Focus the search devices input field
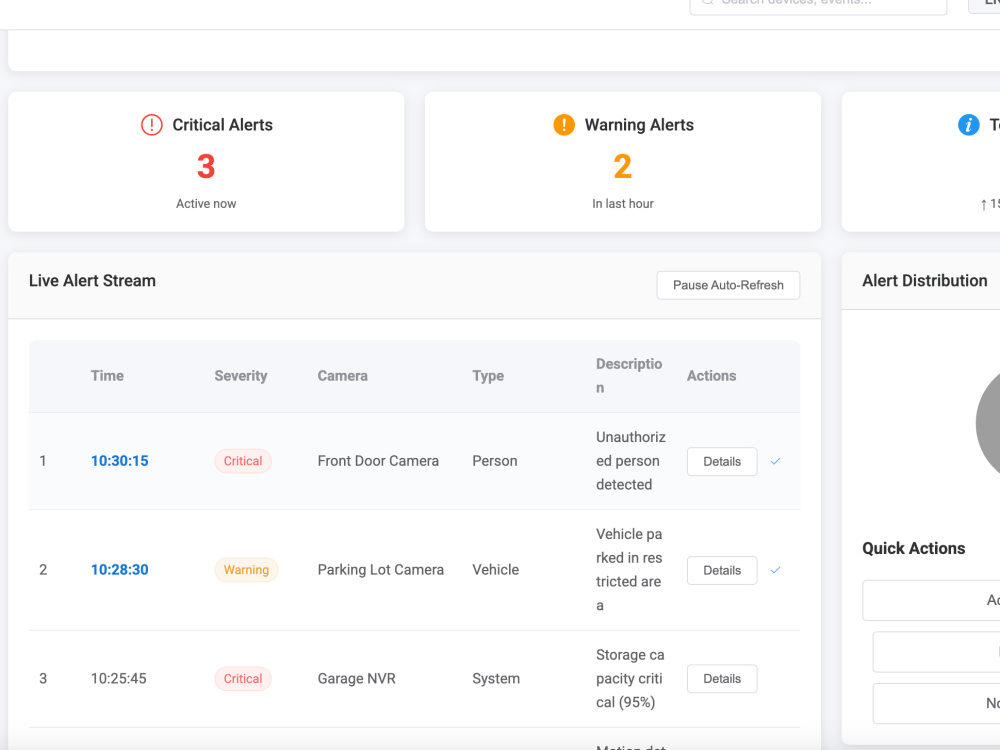This screenshot has width=1000, height=750. tap(818, 5)
